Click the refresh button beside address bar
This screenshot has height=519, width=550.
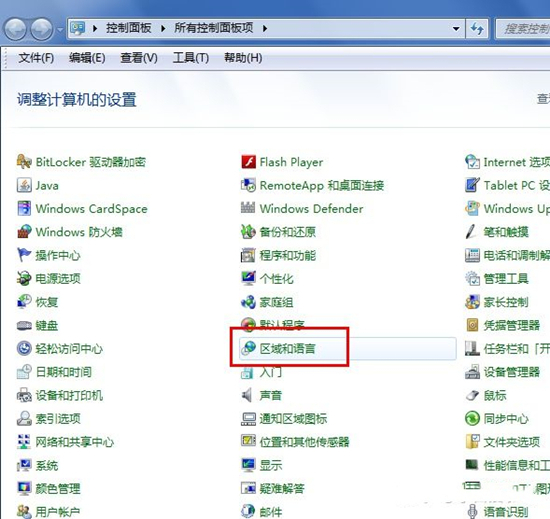click(477, 28)
